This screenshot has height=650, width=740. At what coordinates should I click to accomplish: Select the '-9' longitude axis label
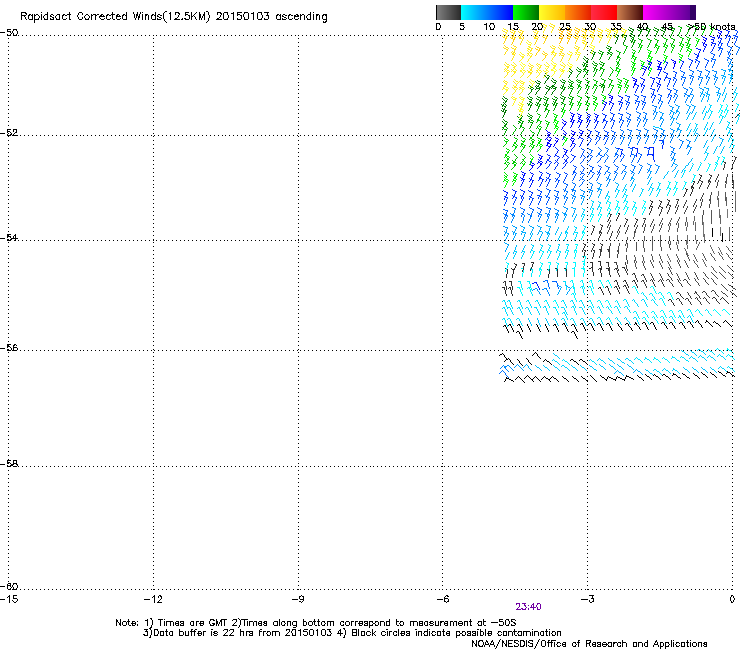tap(298, 599)
